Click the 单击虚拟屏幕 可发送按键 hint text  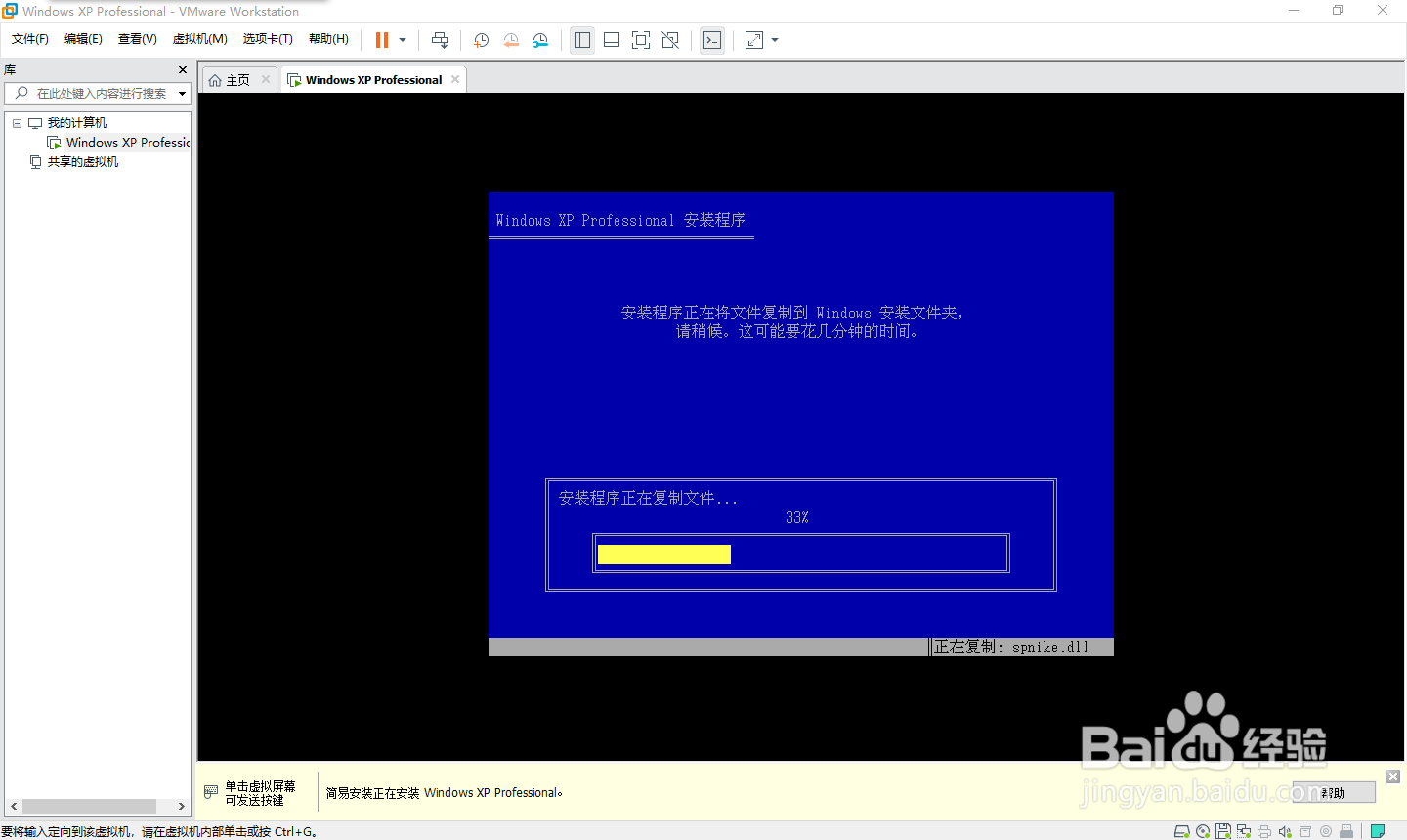pyautogui.click(x=260, y=793)
